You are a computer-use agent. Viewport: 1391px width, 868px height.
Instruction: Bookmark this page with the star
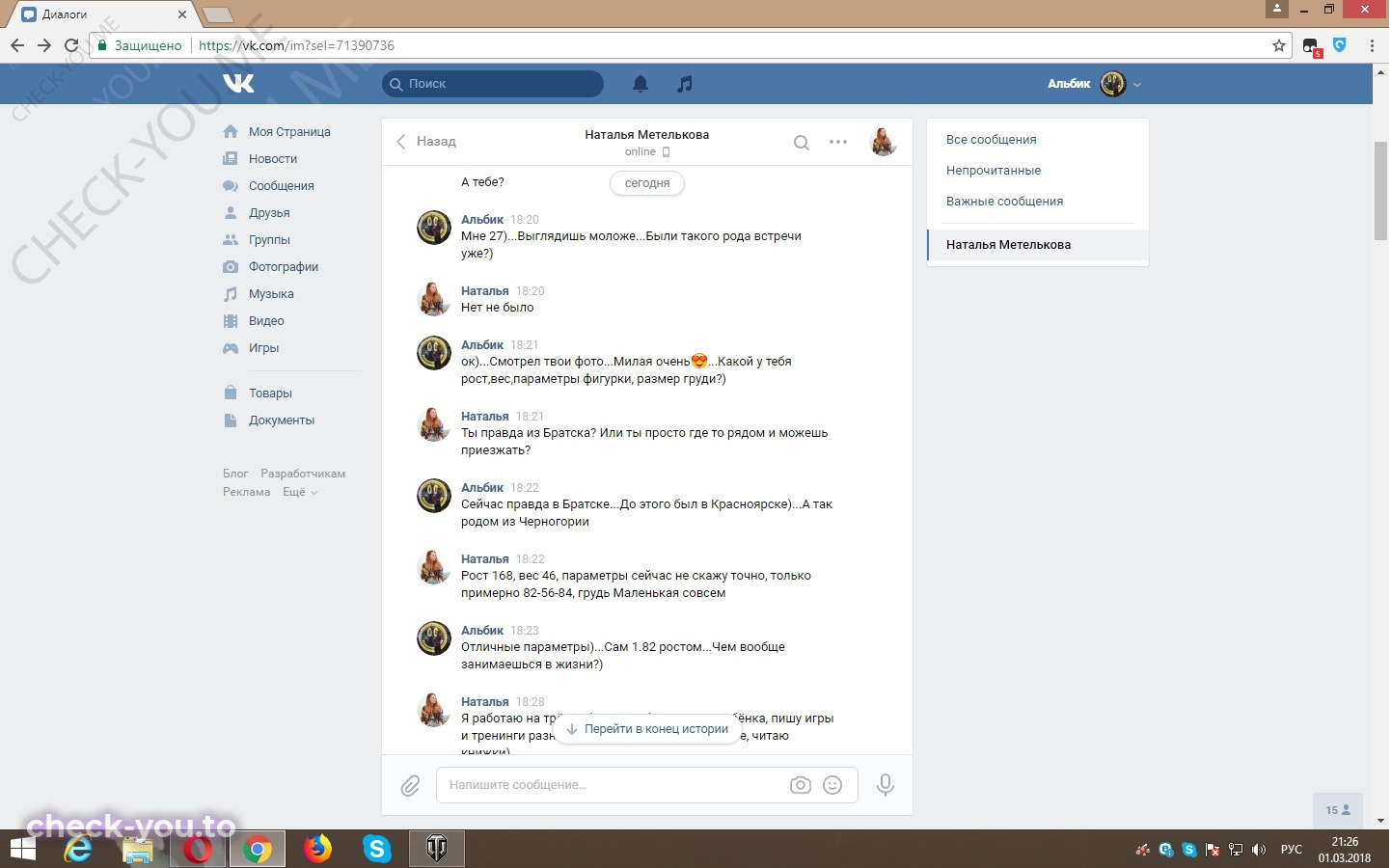click(1279, 45)
